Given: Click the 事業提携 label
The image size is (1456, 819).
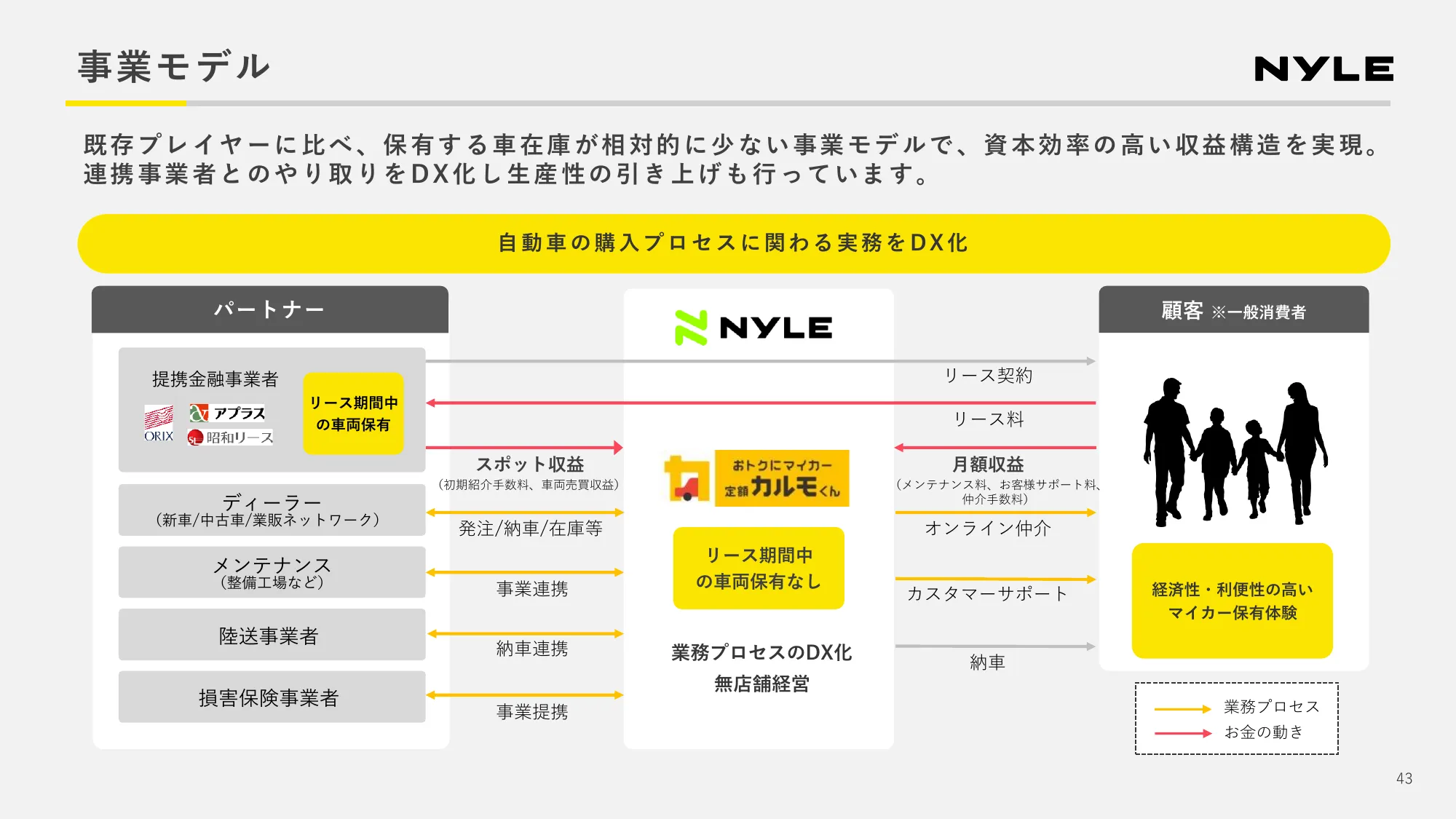Looking at the screenshot, I should point(532,712).
